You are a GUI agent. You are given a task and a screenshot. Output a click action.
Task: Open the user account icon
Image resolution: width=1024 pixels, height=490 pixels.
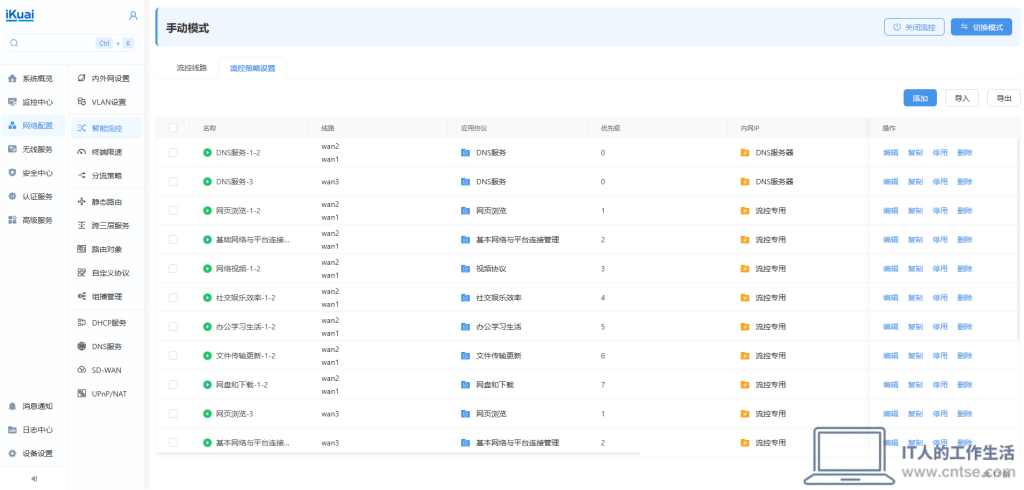(133, 15)
